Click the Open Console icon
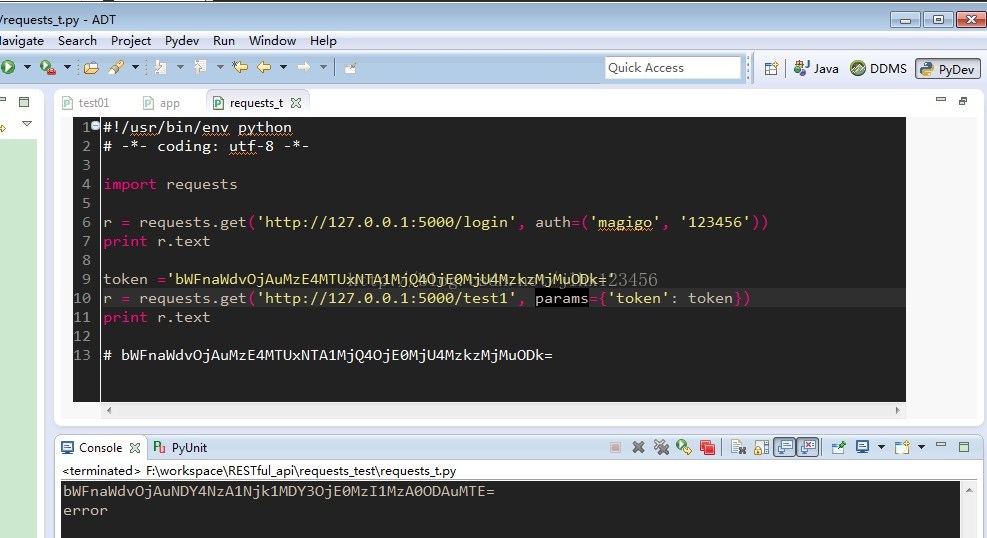Viewport: 987px width, 538px height. pos(903,447)
